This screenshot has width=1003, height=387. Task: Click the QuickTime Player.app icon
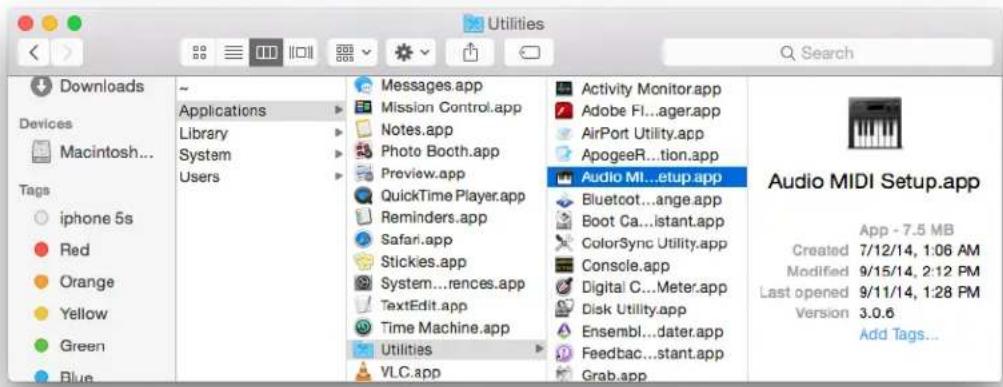coord(363,196)
